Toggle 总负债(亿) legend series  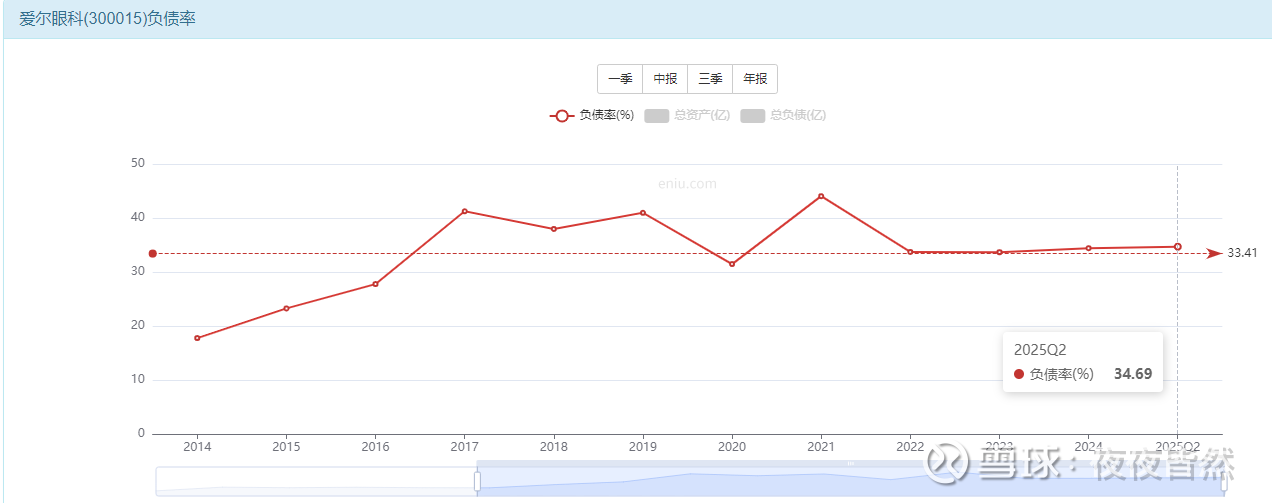(783, 115)
